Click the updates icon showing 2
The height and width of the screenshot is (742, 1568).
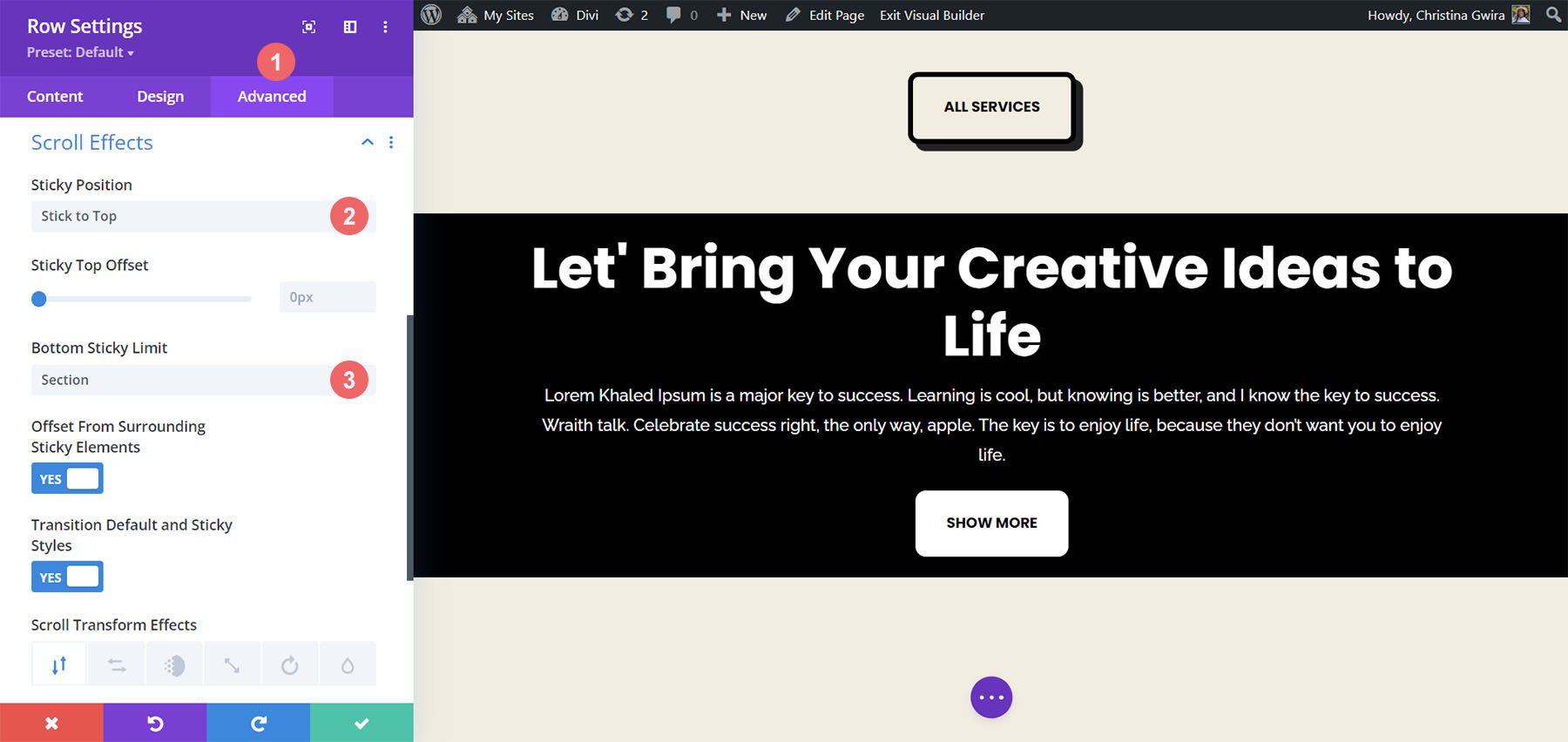632,15
